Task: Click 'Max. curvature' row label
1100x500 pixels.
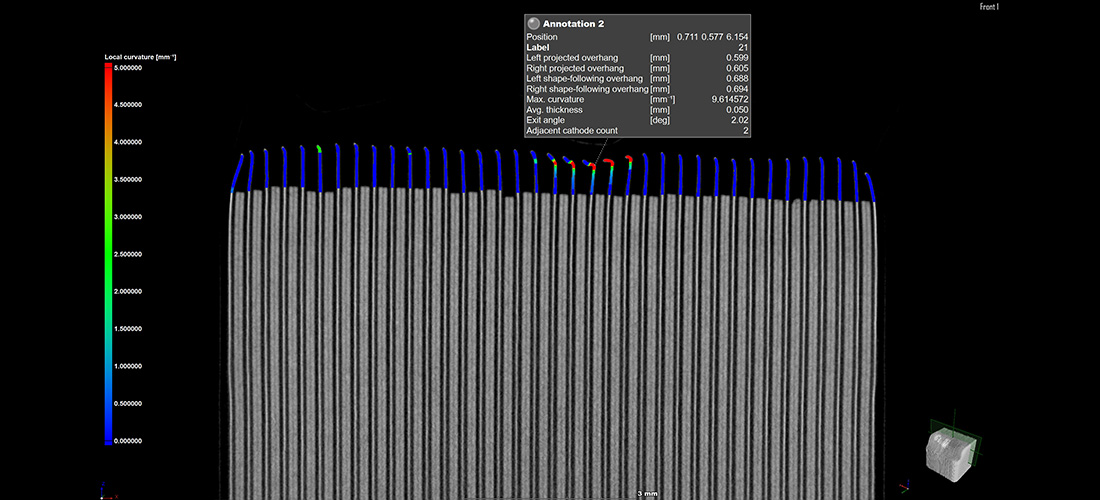Action: tap(555, 100)
